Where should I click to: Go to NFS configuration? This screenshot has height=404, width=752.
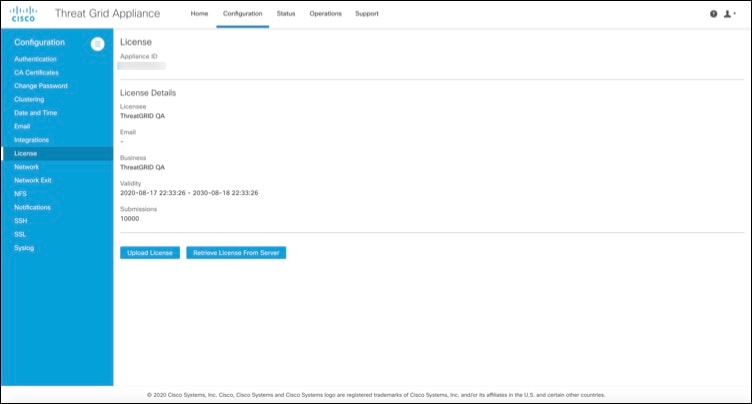point(21,194)
